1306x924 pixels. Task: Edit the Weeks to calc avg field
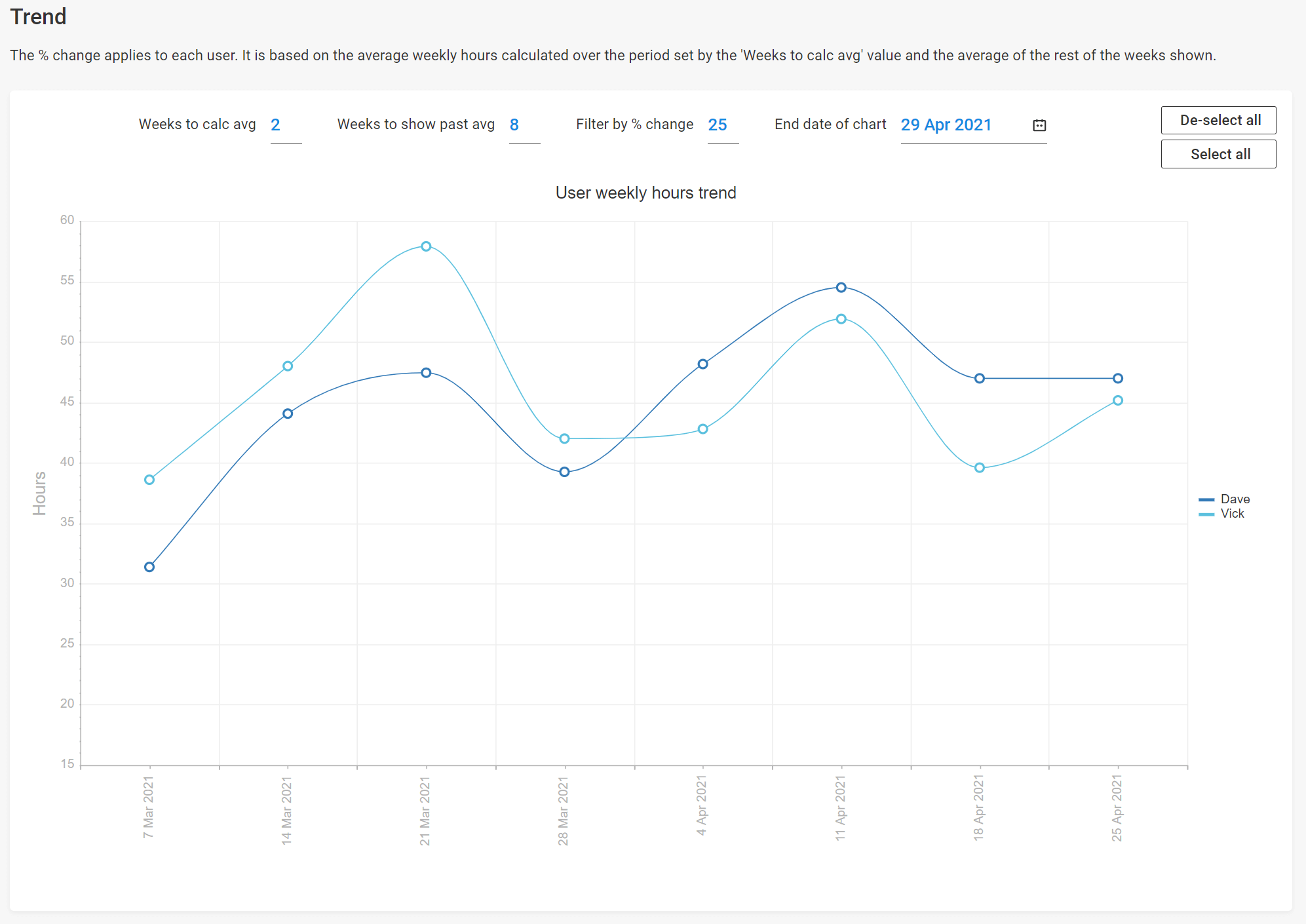[286, 125]
